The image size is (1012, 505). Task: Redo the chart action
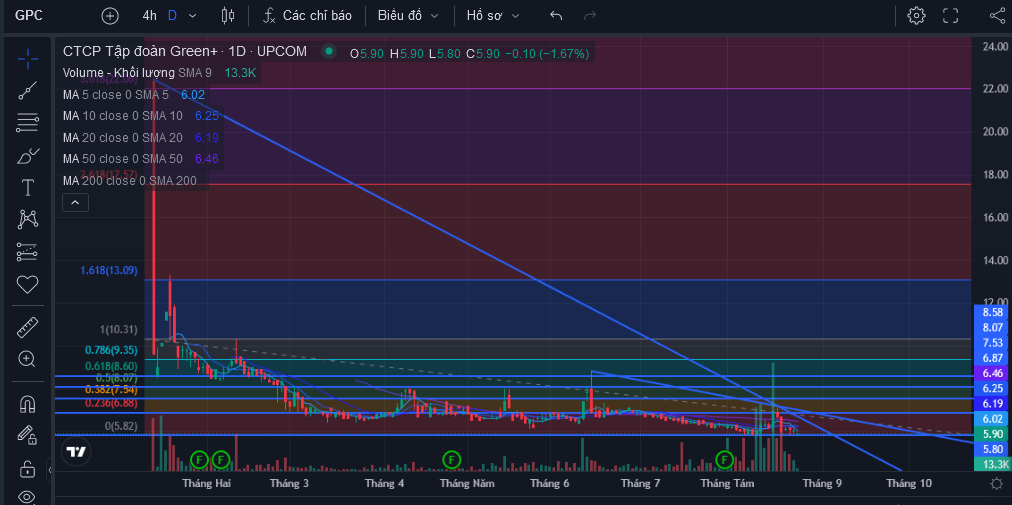pos(589,15)
